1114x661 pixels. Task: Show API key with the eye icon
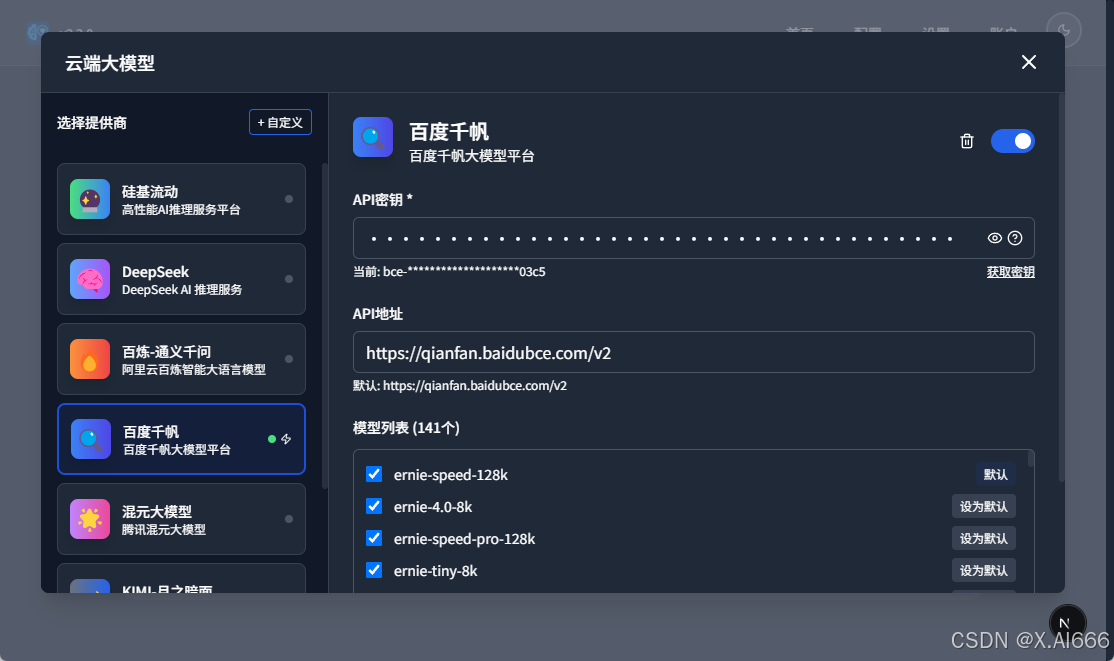[995, 238]
